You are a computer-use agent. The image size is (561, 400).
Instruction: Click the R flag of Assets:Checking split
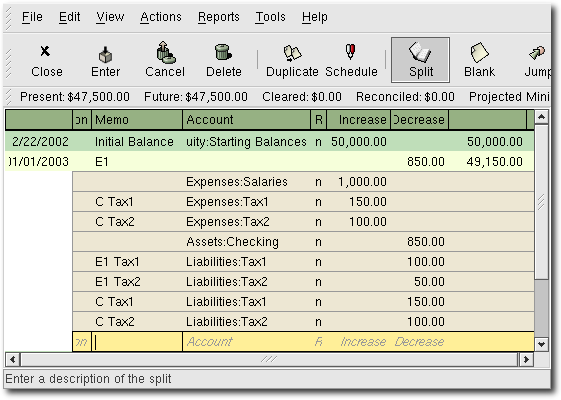pos(318,242)
